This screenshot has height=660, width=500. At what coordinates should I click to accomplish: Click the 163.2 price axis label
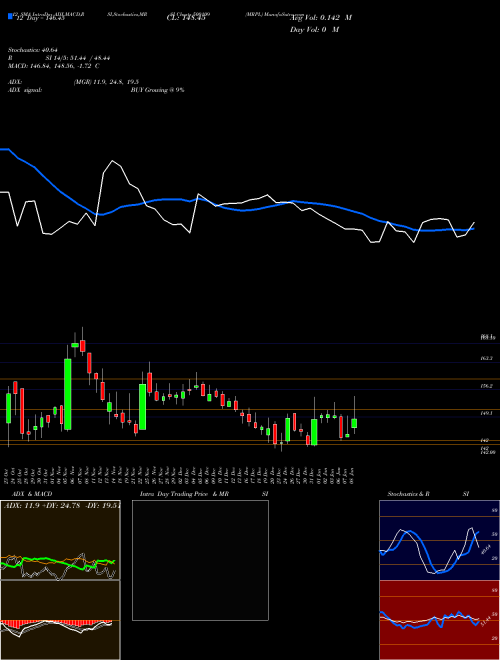click(x=486, y=359)
